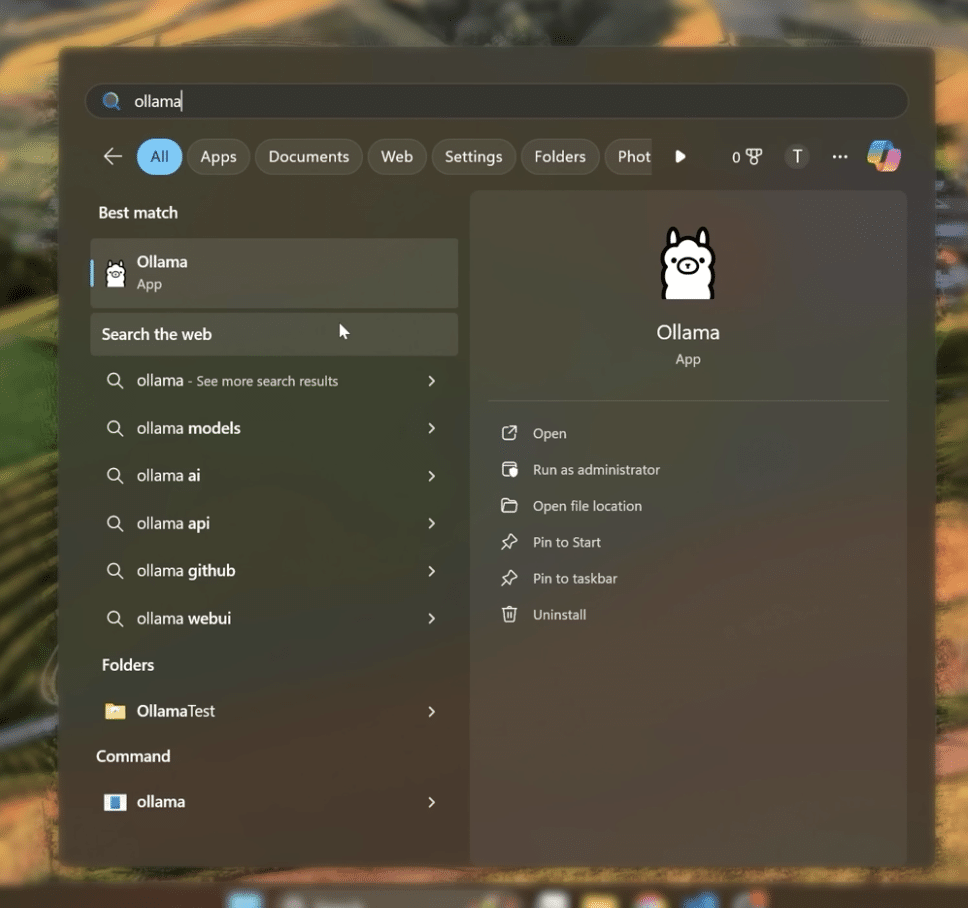Switch to the Documents filter tab
This screenshot has height=908, width=968.
coord(309,157)
